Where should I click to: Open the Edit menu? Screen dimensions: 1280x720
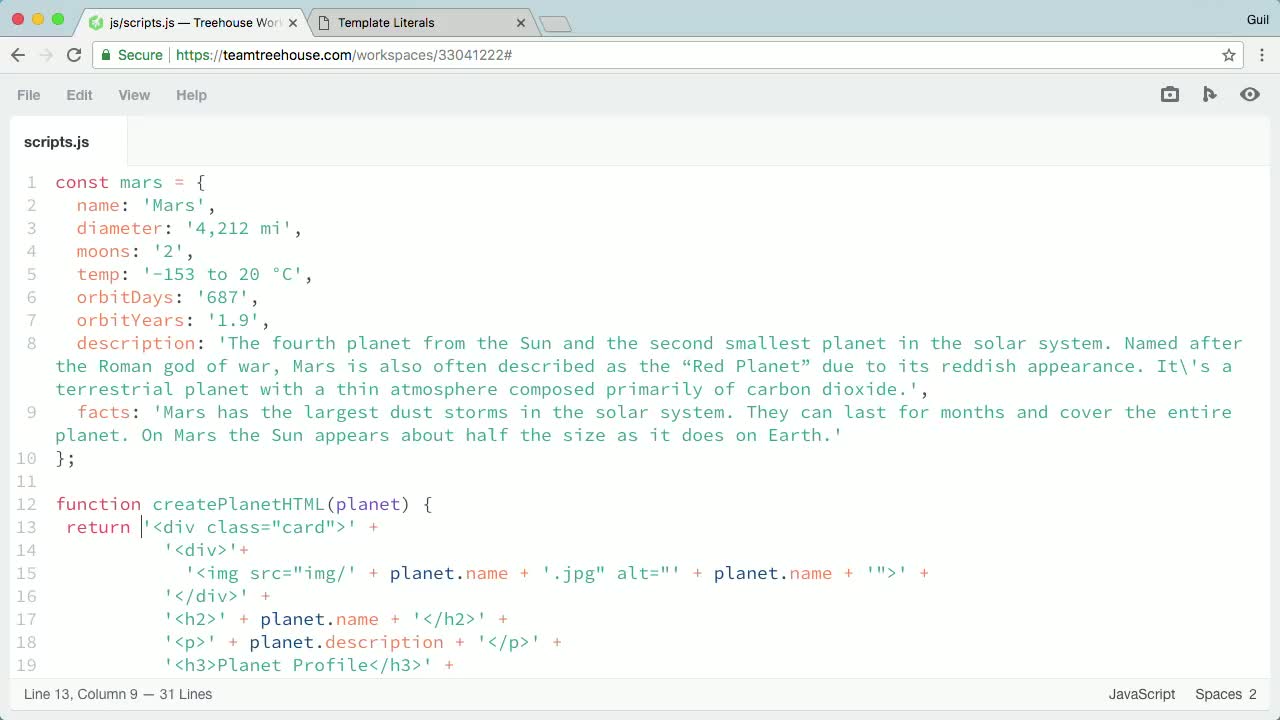coord(79,95)
